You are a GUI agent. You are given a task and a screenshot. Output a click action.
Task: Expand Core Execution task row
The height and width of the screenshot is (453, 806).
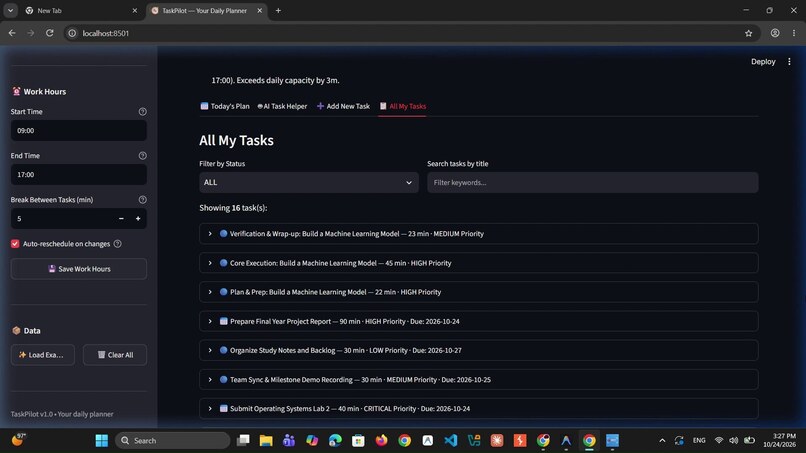479,263
